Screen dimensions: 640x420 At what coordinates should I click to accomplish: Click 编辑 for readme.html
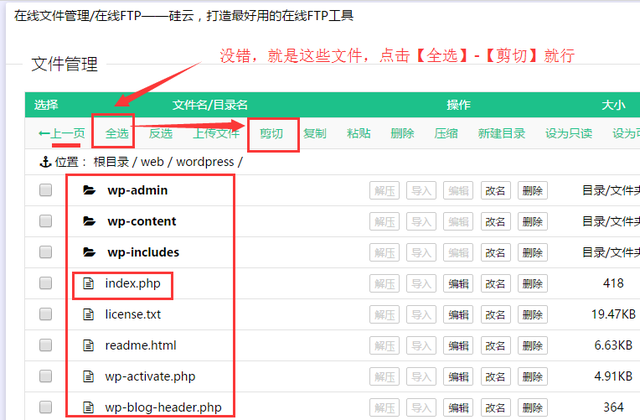pos(458,346)
